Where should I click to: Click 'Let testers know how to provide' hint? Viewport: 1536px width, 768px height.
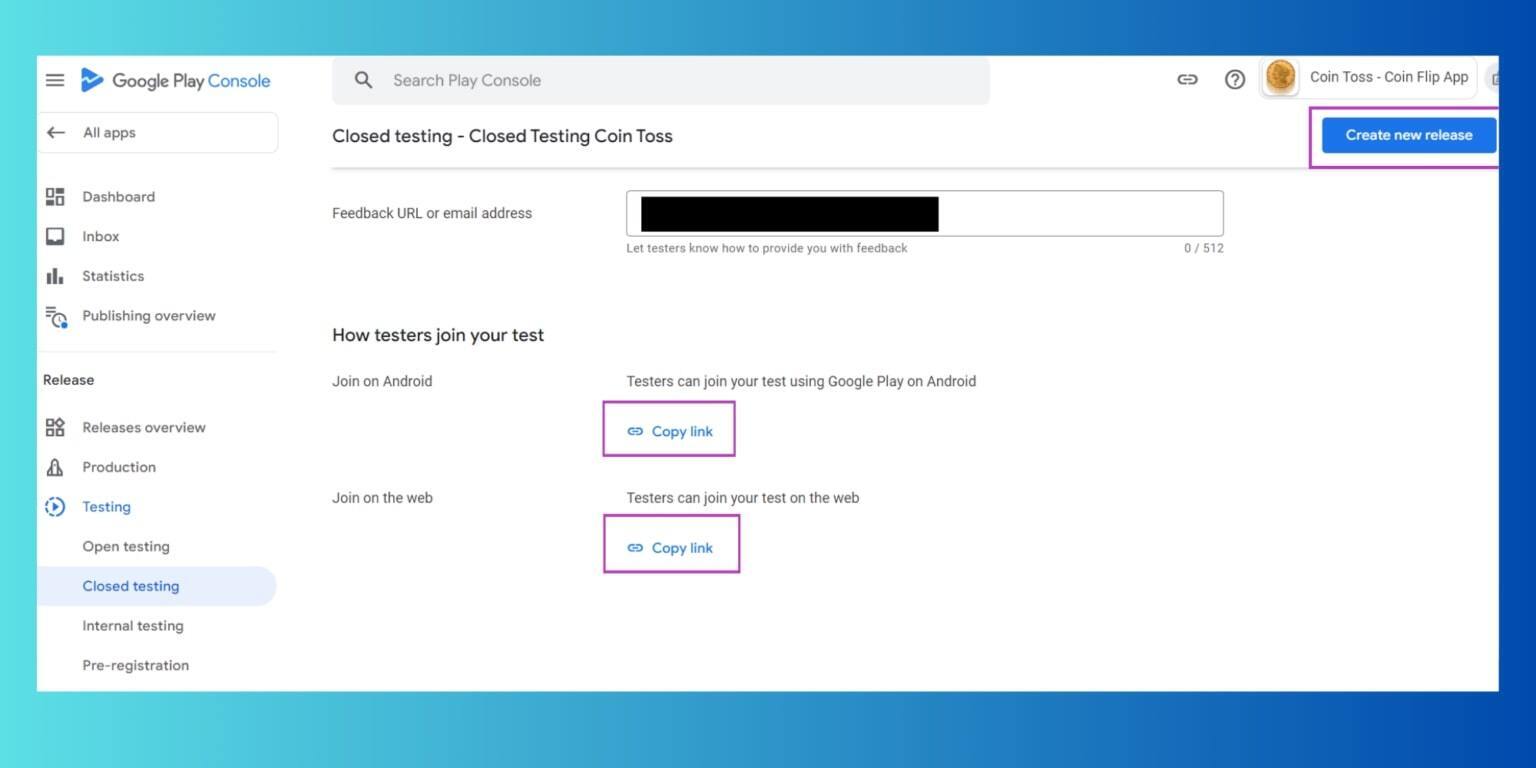(767, 248)
